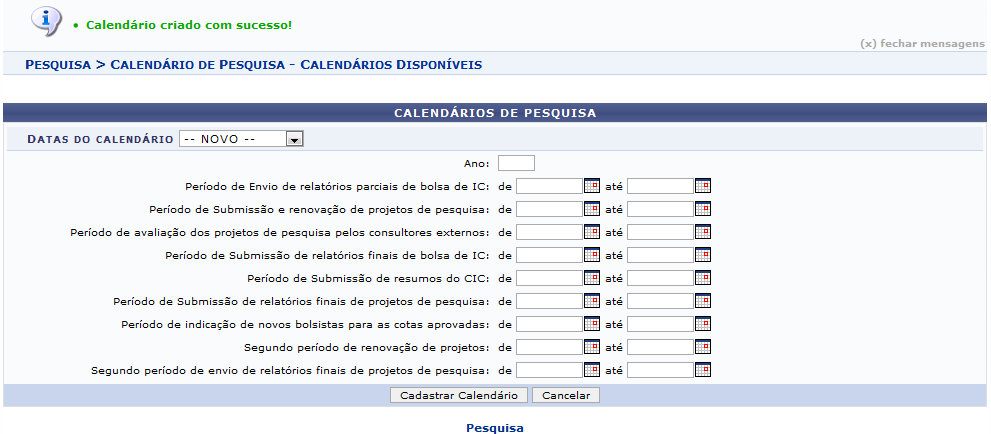Open start-date calendar for Submissão e renovação de projetos
Screen dimensions: 991x434
592,209
